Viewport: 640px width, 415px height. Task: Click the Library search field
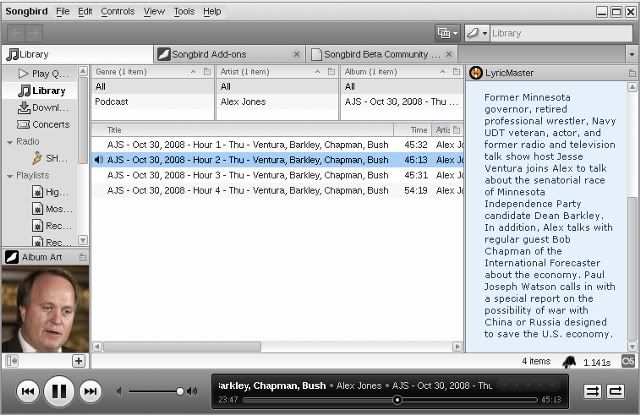point(561,33)
